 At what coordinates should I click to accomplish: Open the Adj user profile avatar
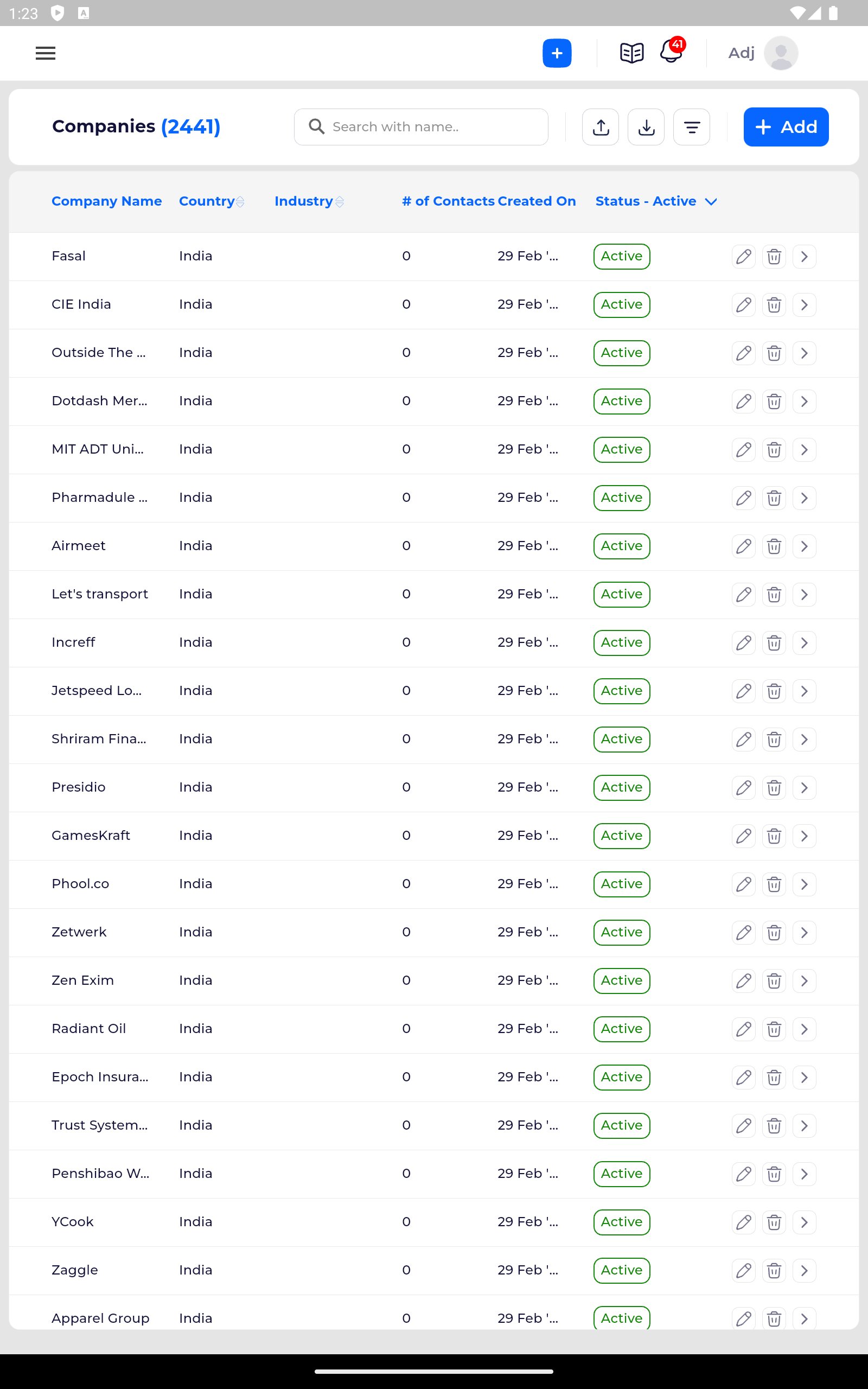tap(781, 53)
